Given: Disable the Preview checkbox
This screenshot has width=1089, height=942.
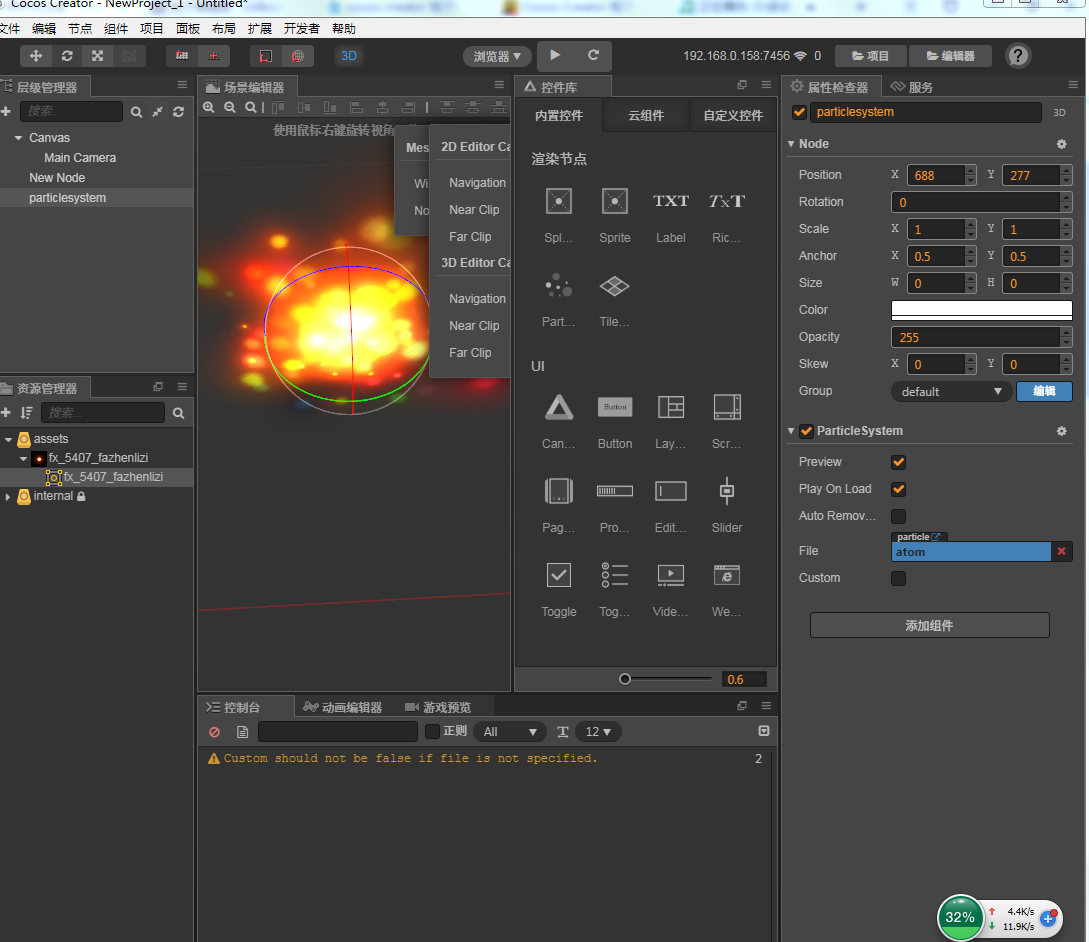Looking at the screenshot, I should pos(898,462).
